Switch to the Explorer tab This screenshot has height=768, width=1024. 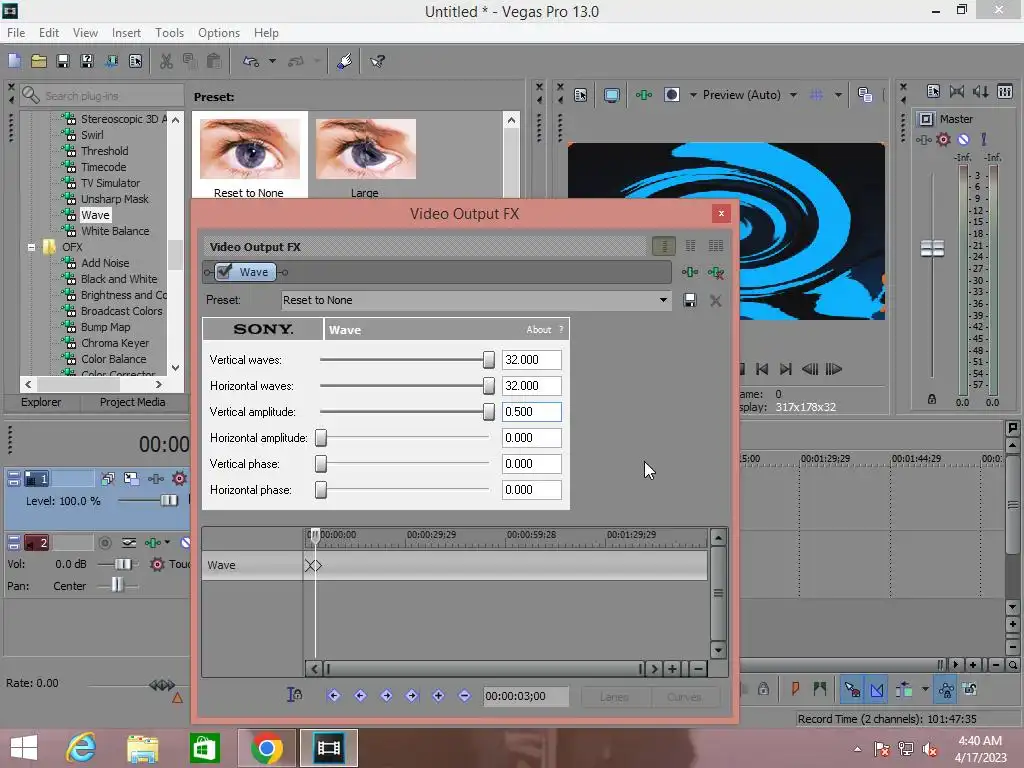point(41,402)
